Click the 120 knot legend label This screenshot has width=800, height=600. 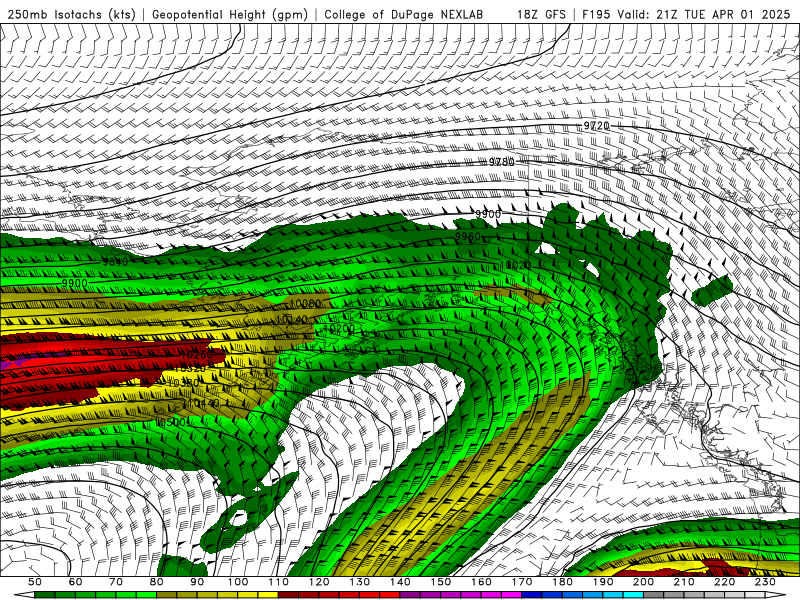[319, 582]
